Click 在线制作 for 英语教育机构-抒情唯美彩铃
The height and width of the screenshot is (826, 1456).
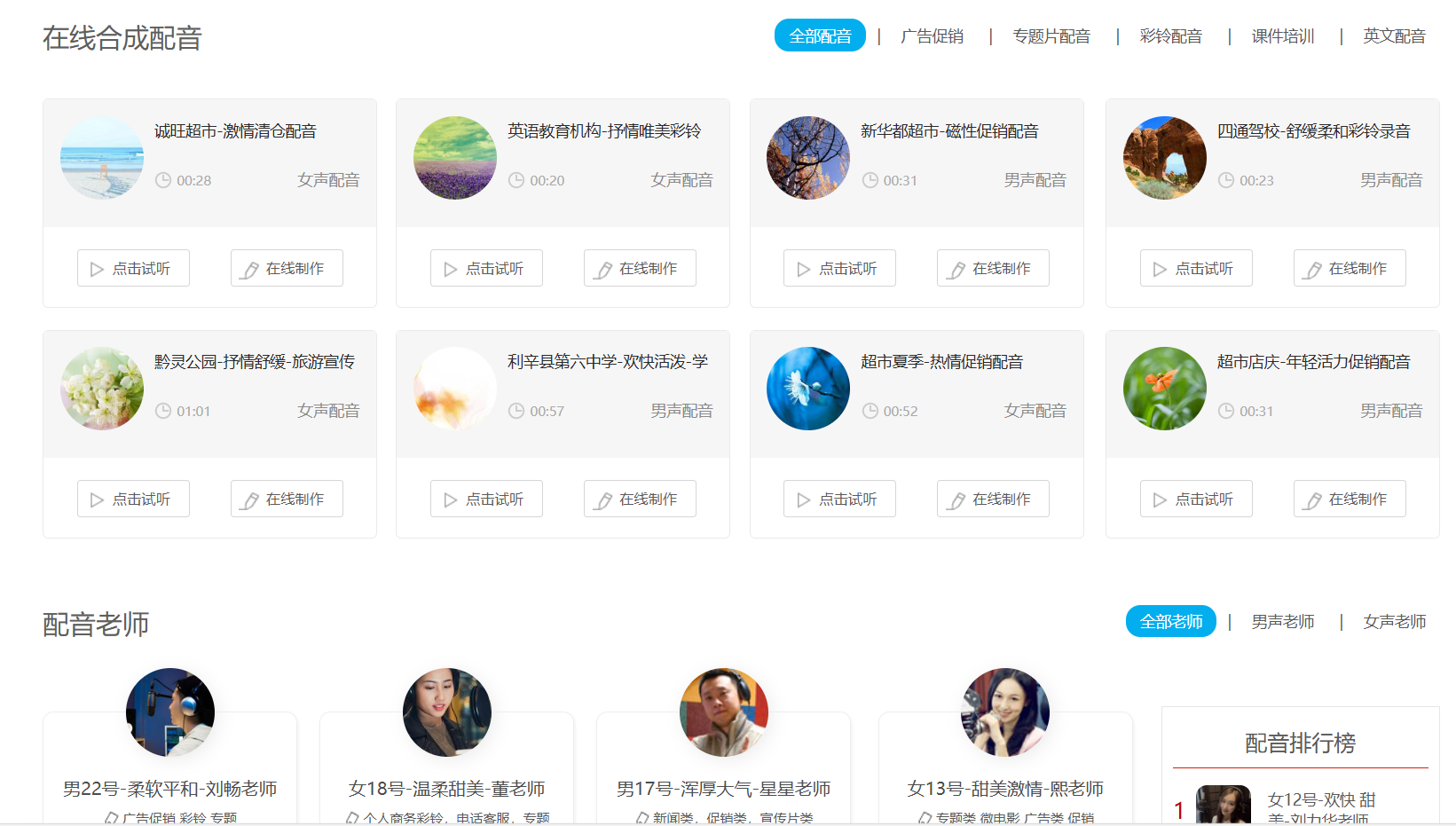click(640, 269)
